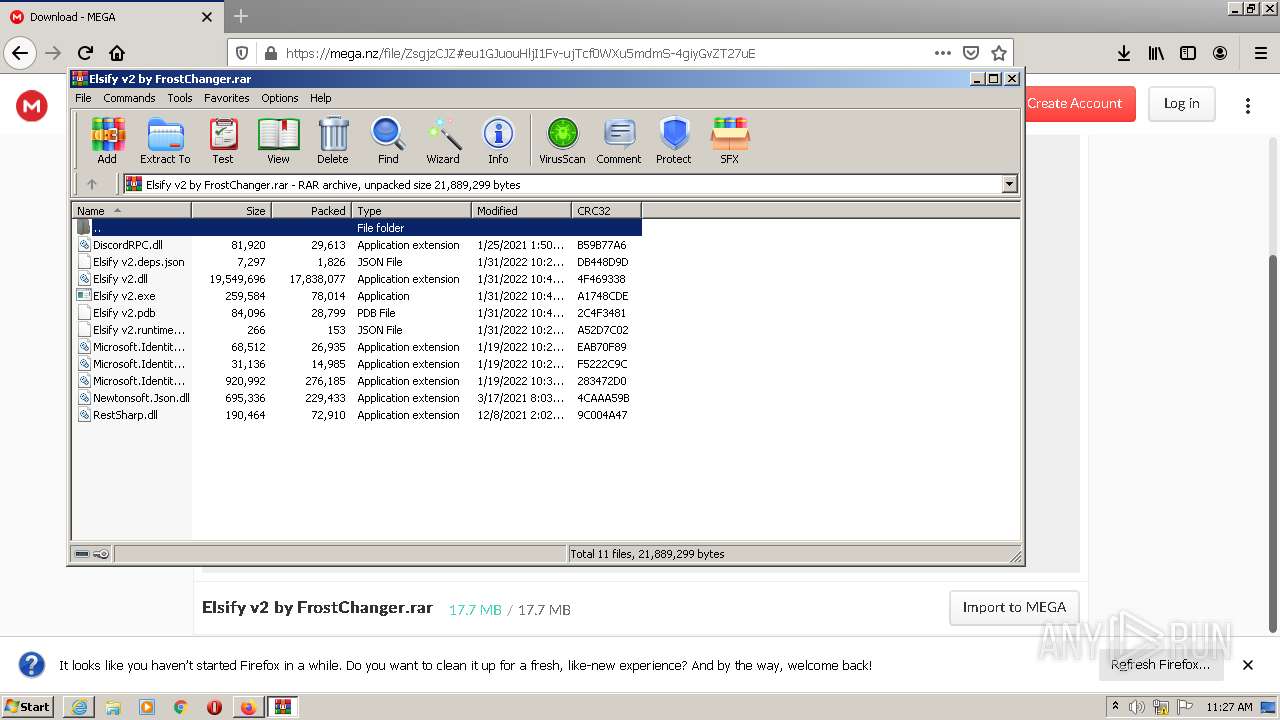Select DiscordRPC.dll file

coord(357,245)
